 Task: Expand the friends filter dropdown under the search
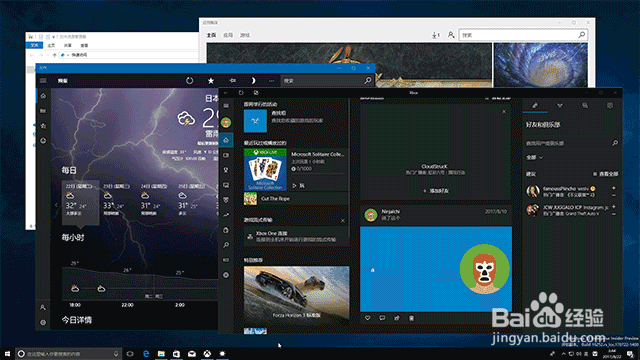tap(534, 157)
